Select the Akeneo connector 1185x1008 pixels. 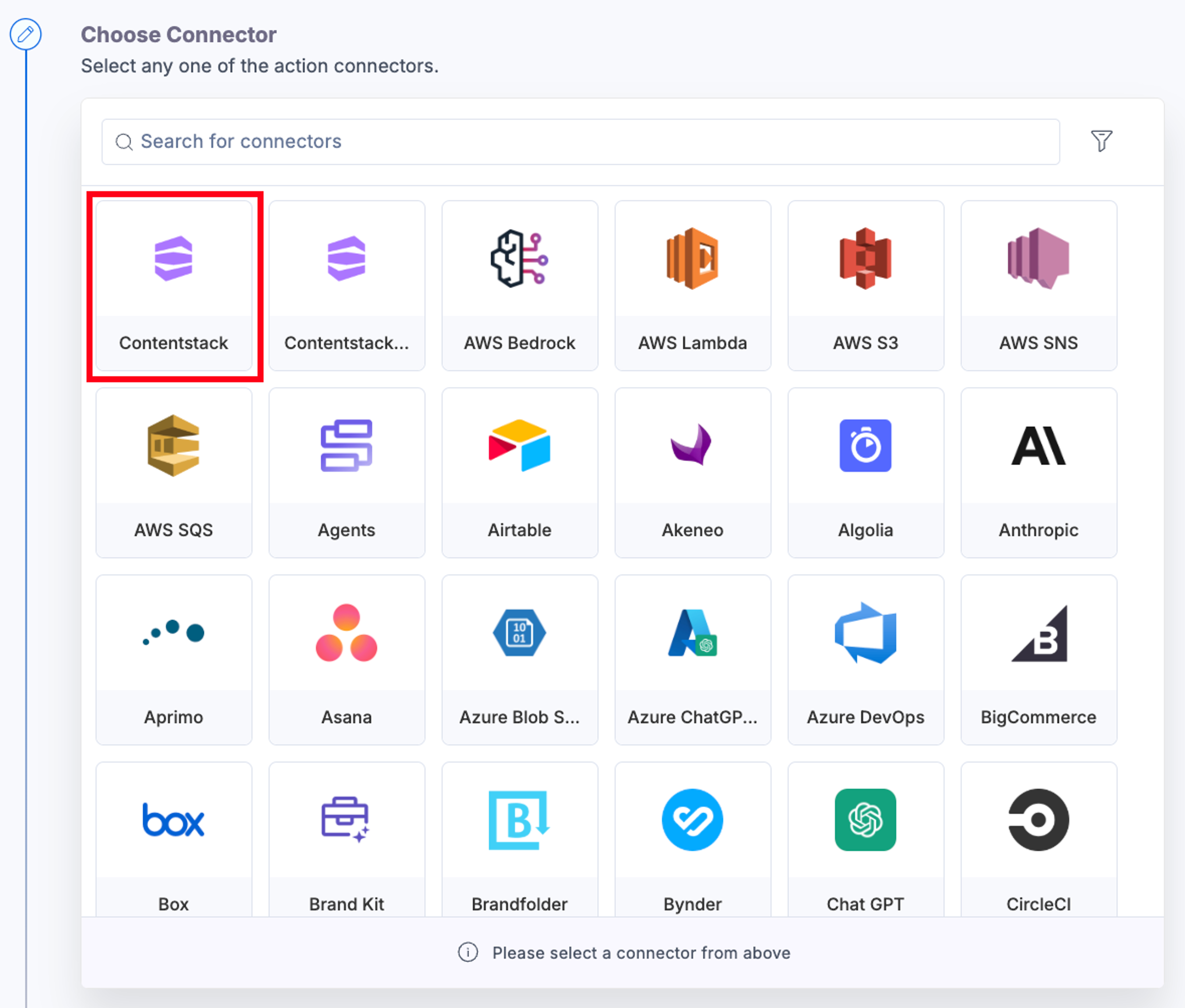693,473
